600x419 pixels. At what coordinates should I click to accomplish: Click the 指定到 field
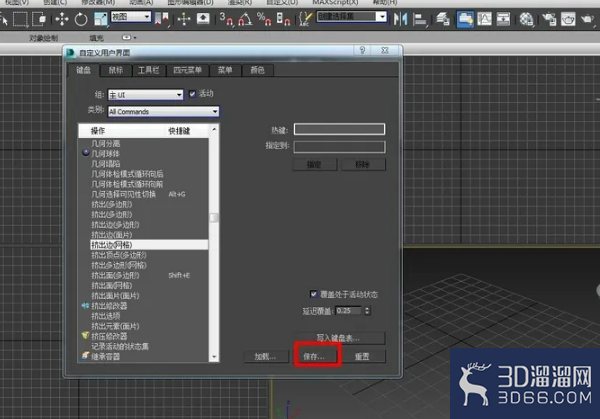(x=339, y=147)
